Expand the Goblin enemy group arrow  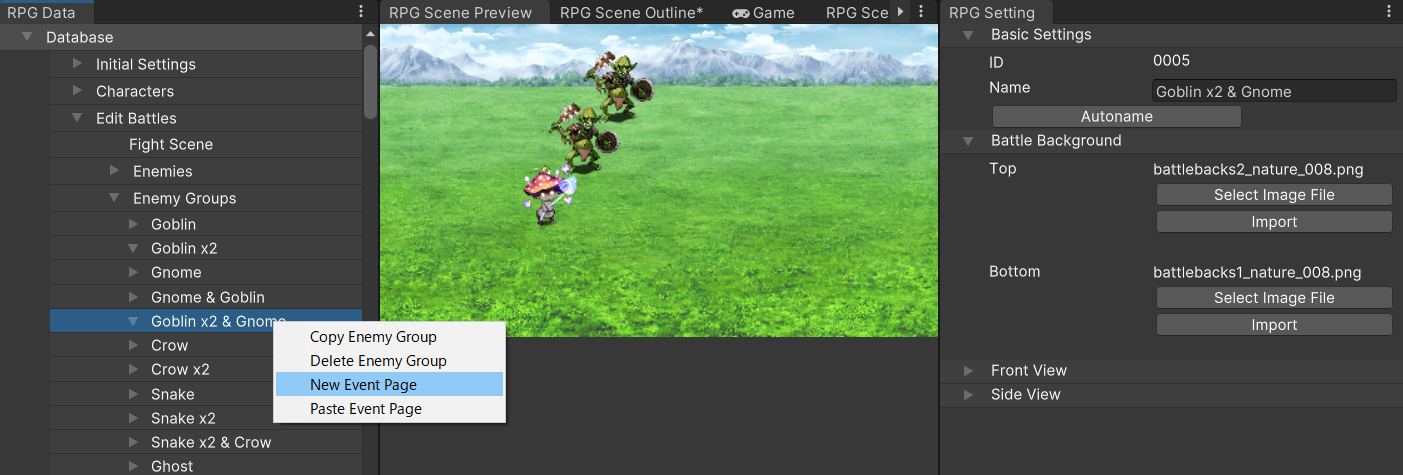tap(133, 224)
